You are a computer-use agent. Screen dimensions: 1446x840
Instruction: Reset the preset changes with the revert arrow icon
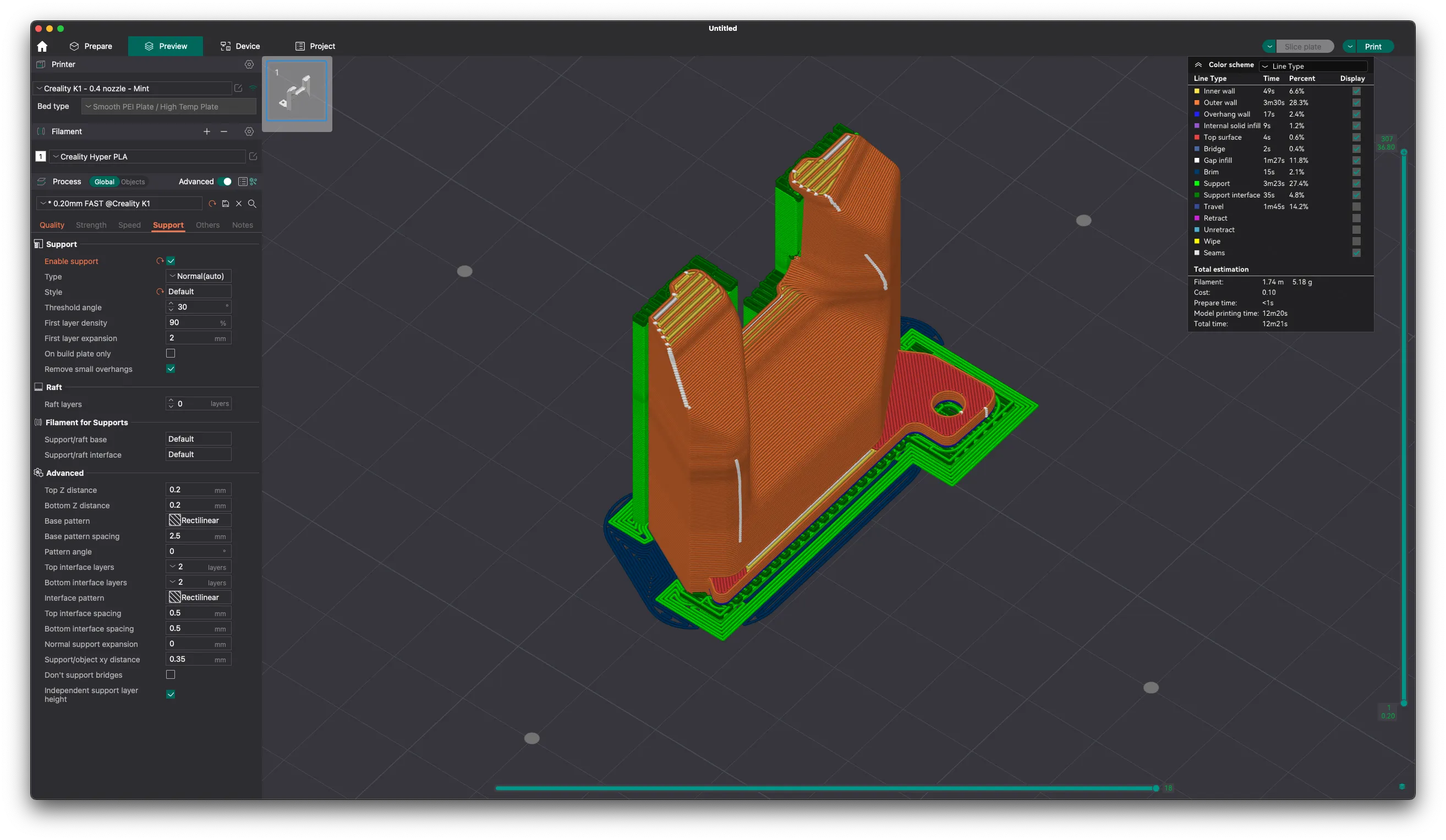[212, 204]
